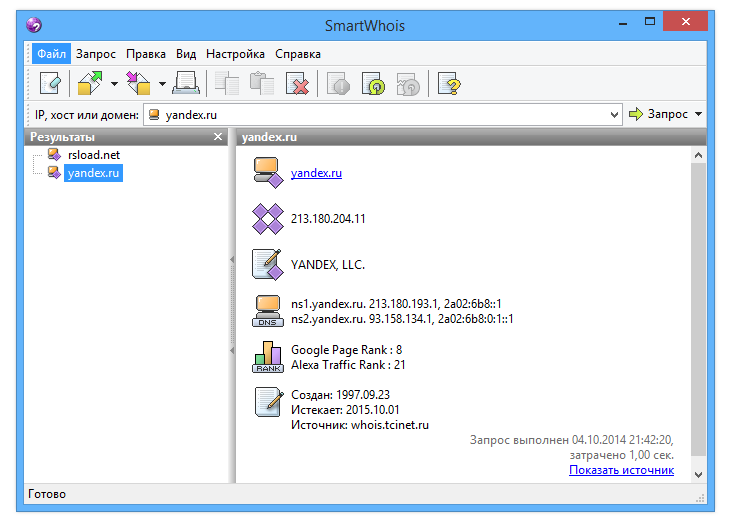This screenshot has width=735, height=527.
Task: Click the RANK bar chart icon
Action: (268, 357)
